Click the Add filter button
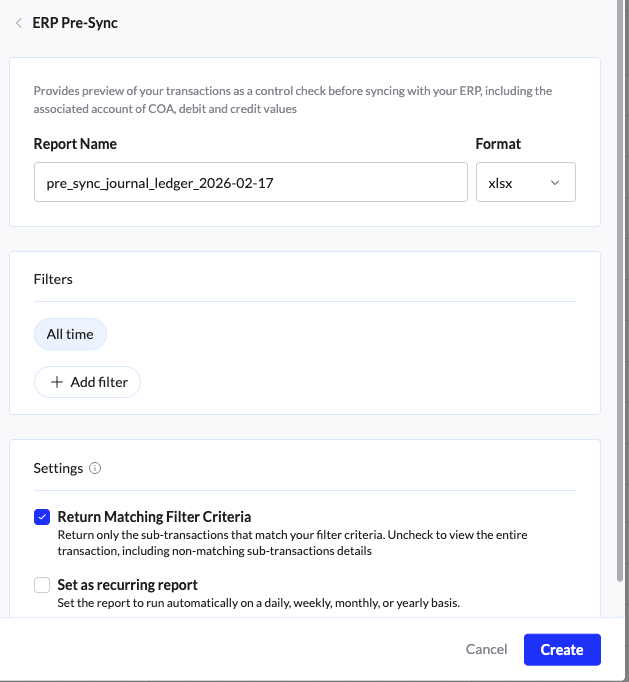 (x=87, y=382)
